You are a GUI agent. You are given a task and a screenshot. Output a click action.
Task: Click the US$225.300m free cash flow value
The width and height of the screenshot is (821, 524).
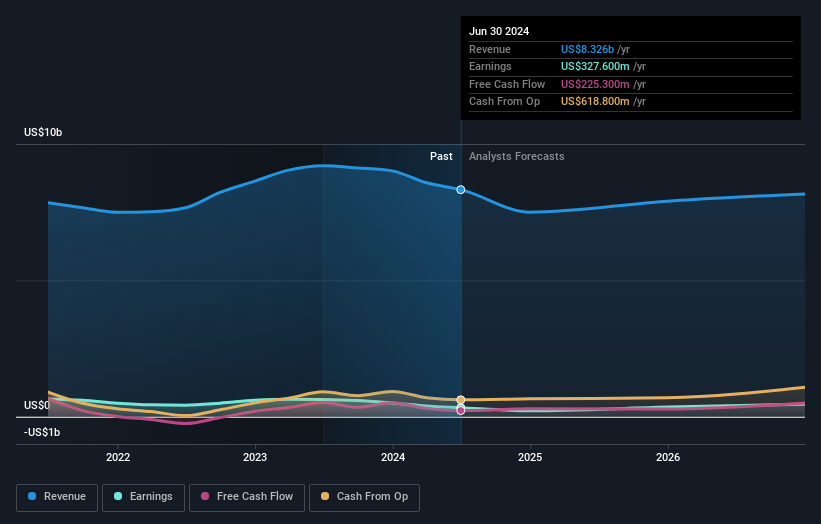(595, 84)
